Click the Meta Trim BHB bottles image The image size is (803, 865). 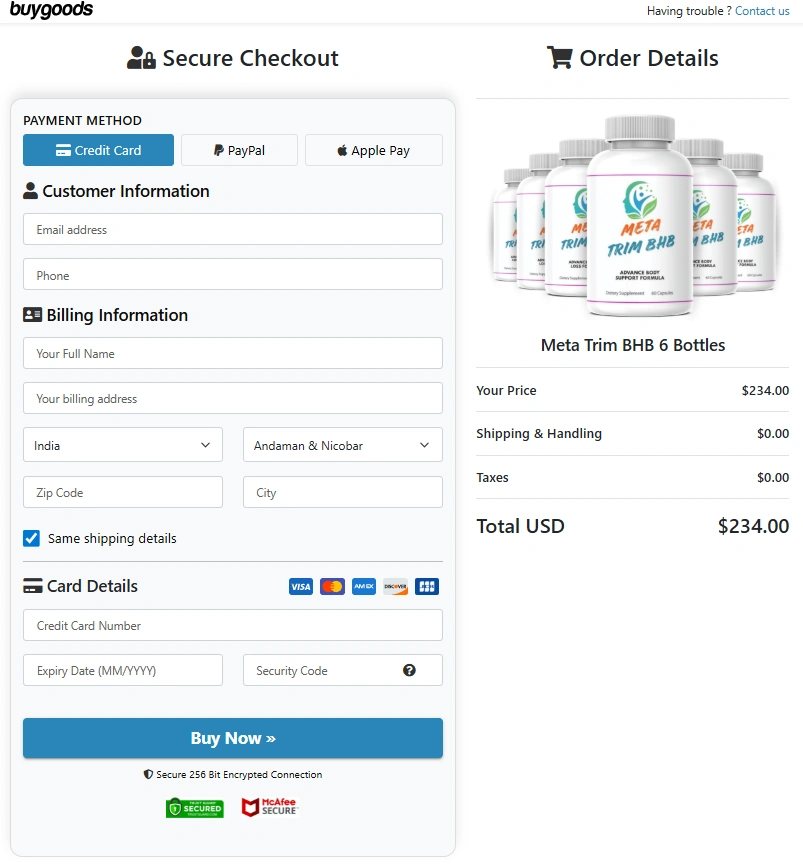tap(632, 215)
